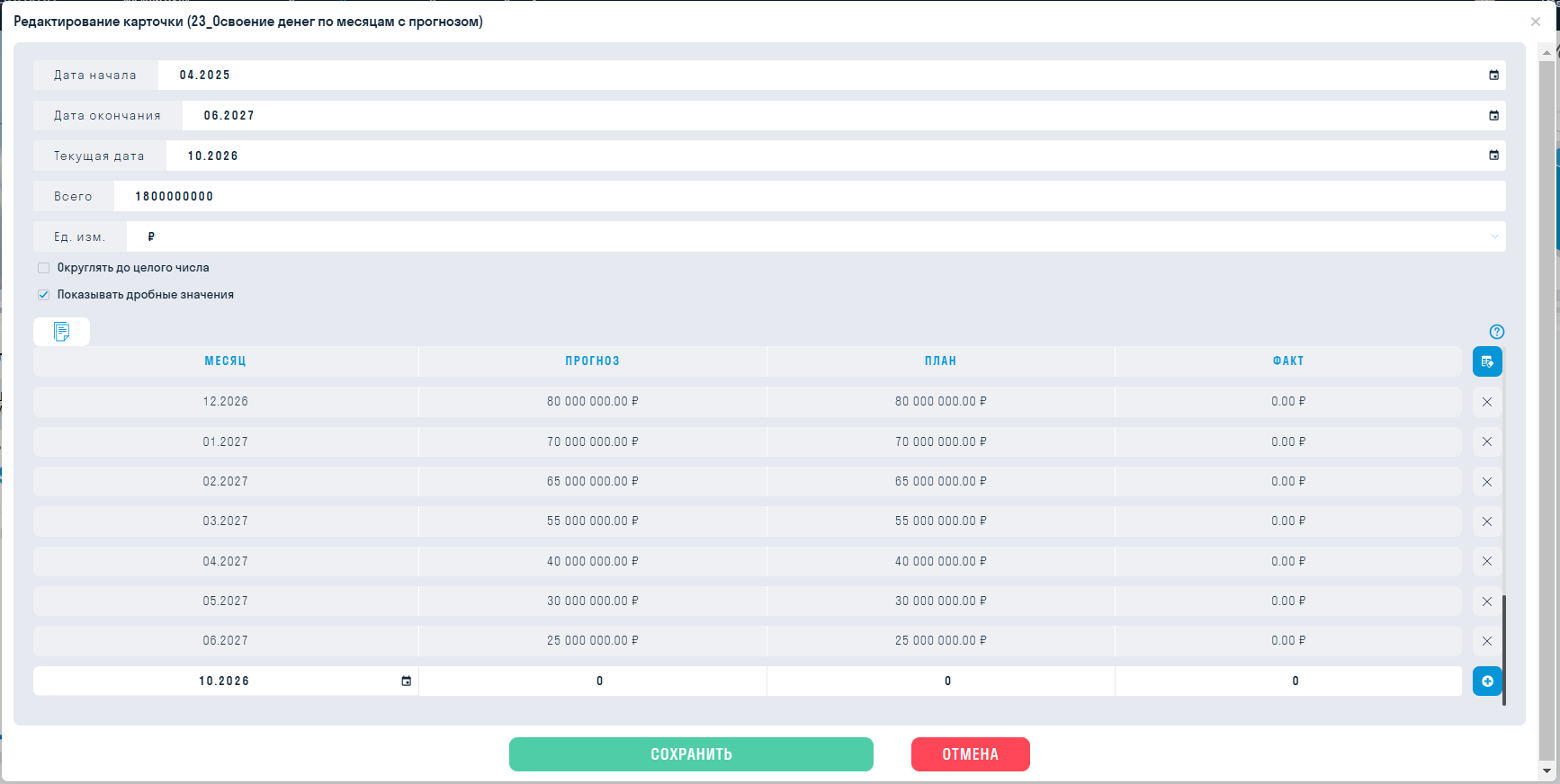
Task: Click the new row month field 10.2026
Action: (225, 682)
